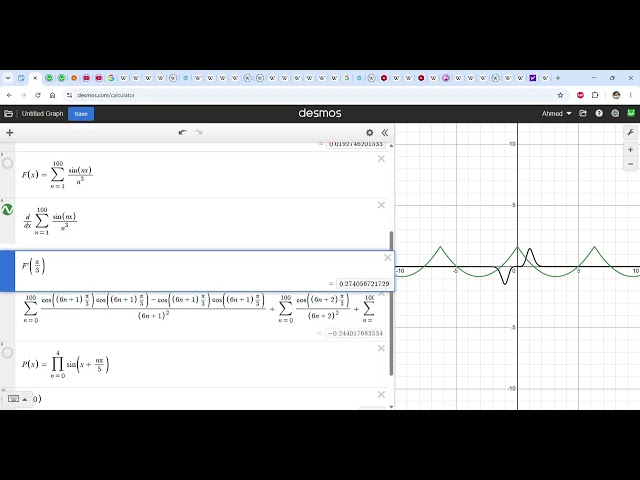Click the black curve near the origin
Viewport: 640px width, 480px height.
(530, 249)
